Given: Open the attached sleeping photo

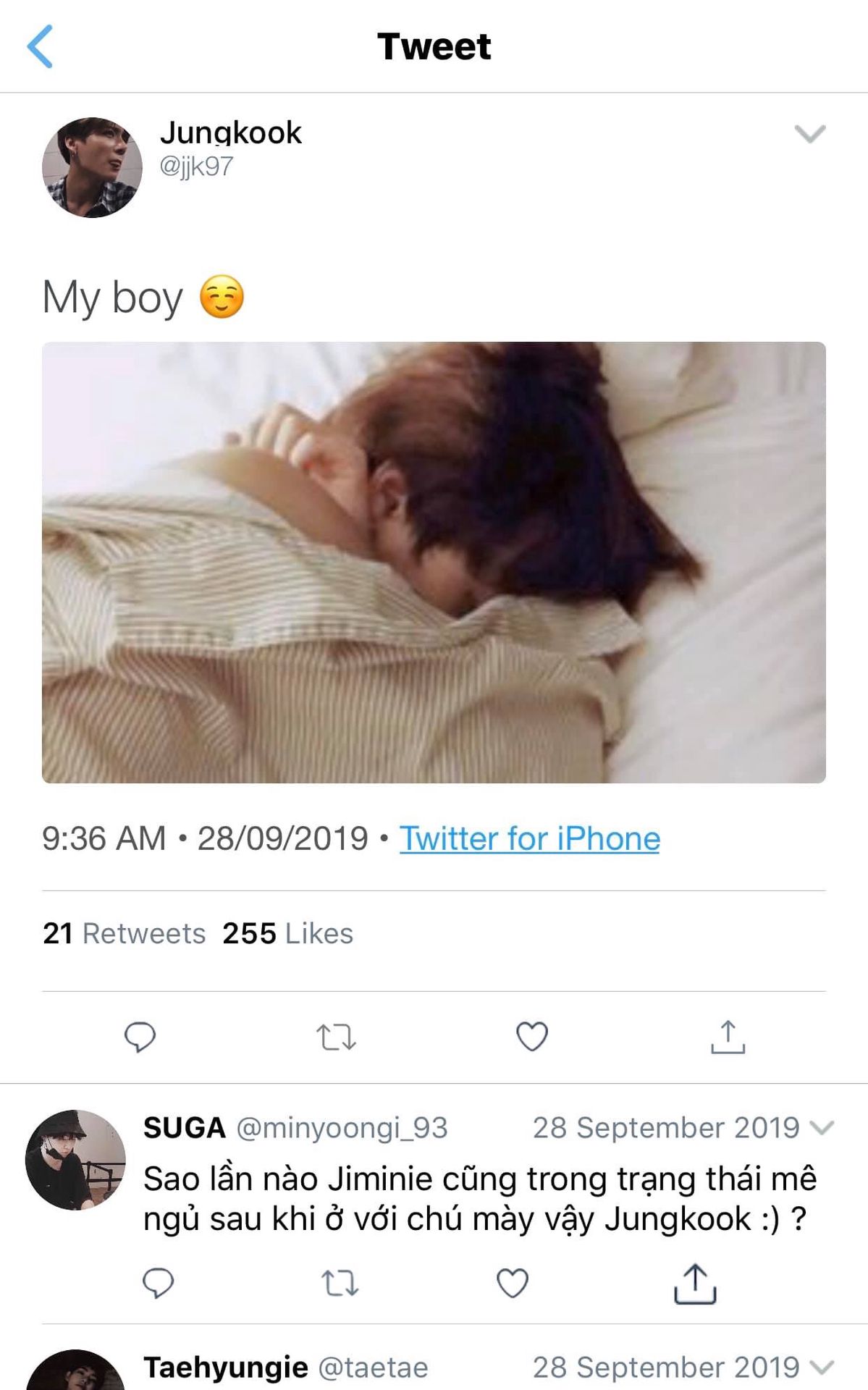Looking at the screenshot, I should coord(434,562).
